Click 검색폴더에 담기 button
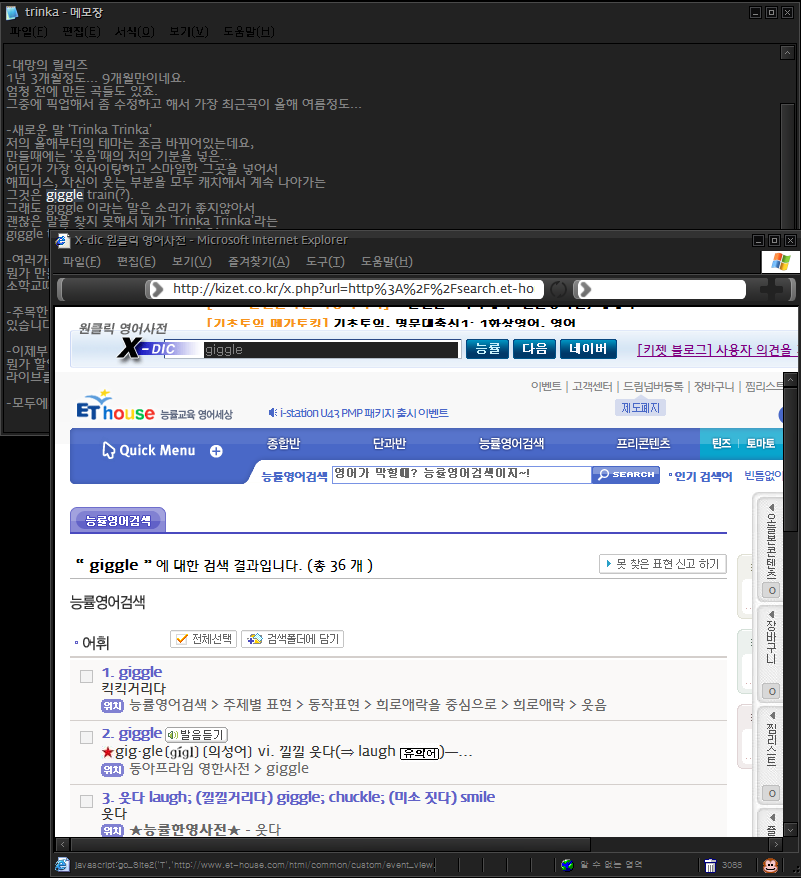The width and height of the screenshot is (801, 878). tap(292, 639)
